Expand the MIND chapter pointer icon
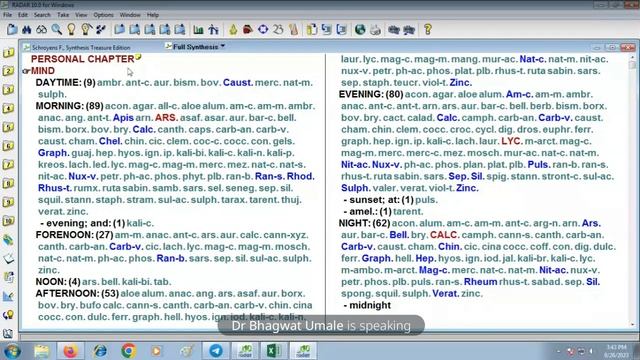640x360 pixels. pyautogui.click(x=27, y=71)
